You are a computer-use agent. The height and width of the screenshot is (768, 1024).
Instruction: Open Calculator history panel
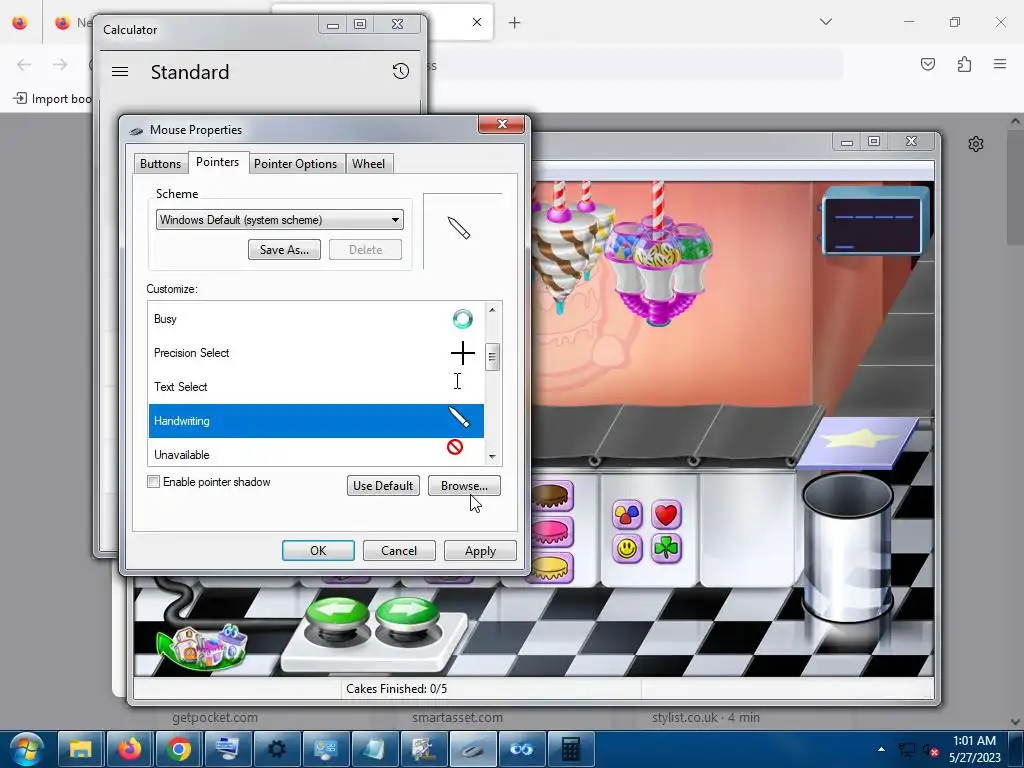point(400,71)
